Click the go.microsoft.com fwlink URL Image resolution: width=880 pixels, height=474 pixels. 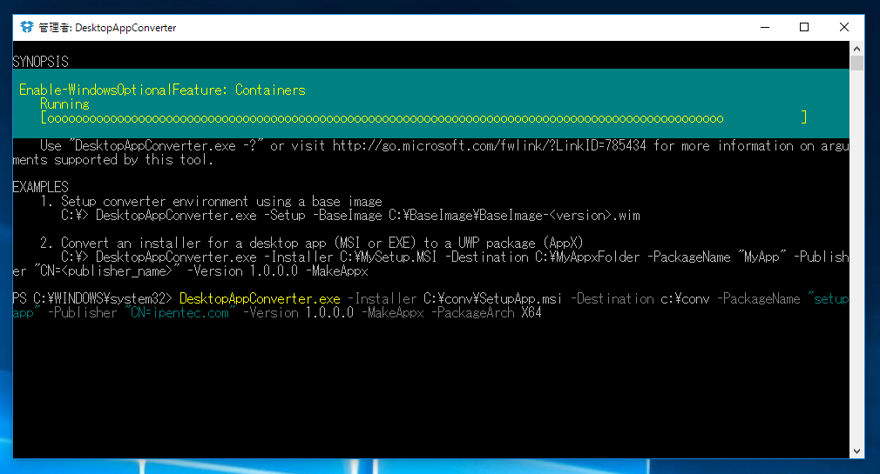pos(489,146)
